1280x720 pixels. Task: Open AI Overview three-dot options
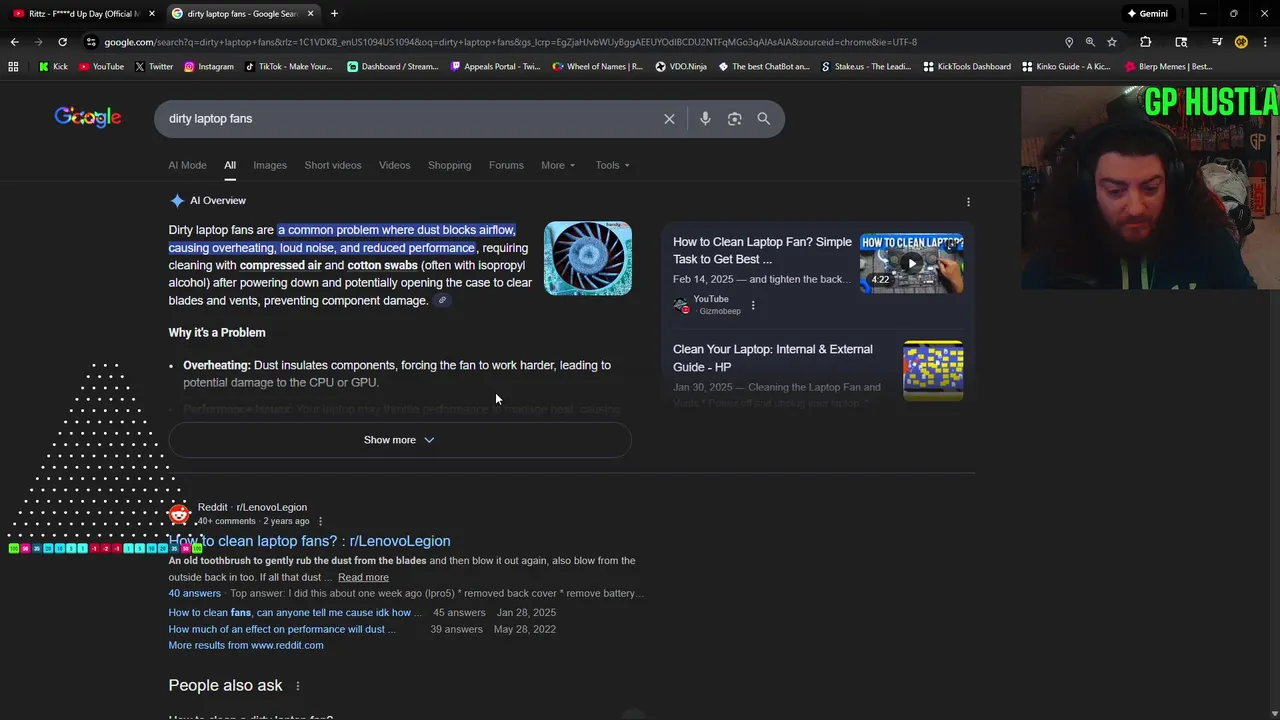click(x=968, y=202)
